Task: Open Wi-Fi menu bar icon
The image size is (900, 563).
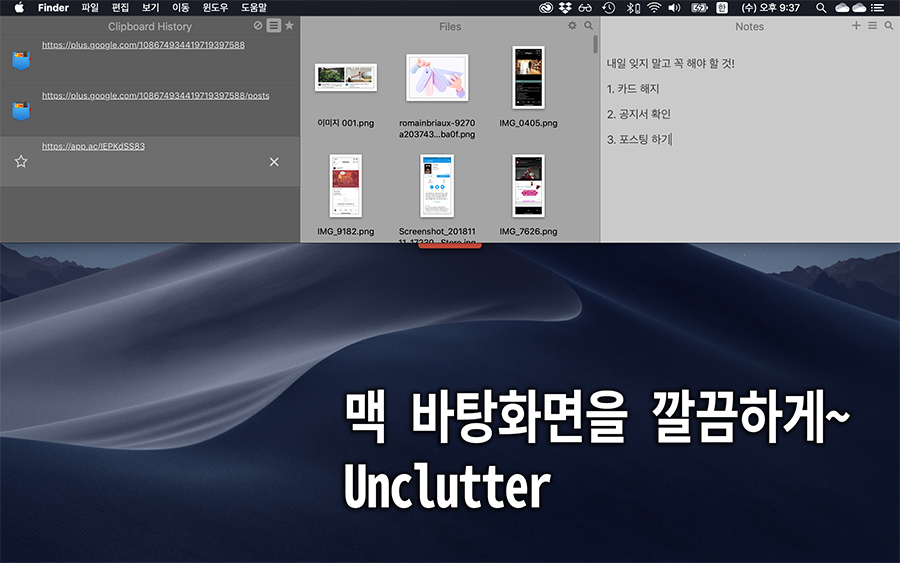Action: pos(654,7)
